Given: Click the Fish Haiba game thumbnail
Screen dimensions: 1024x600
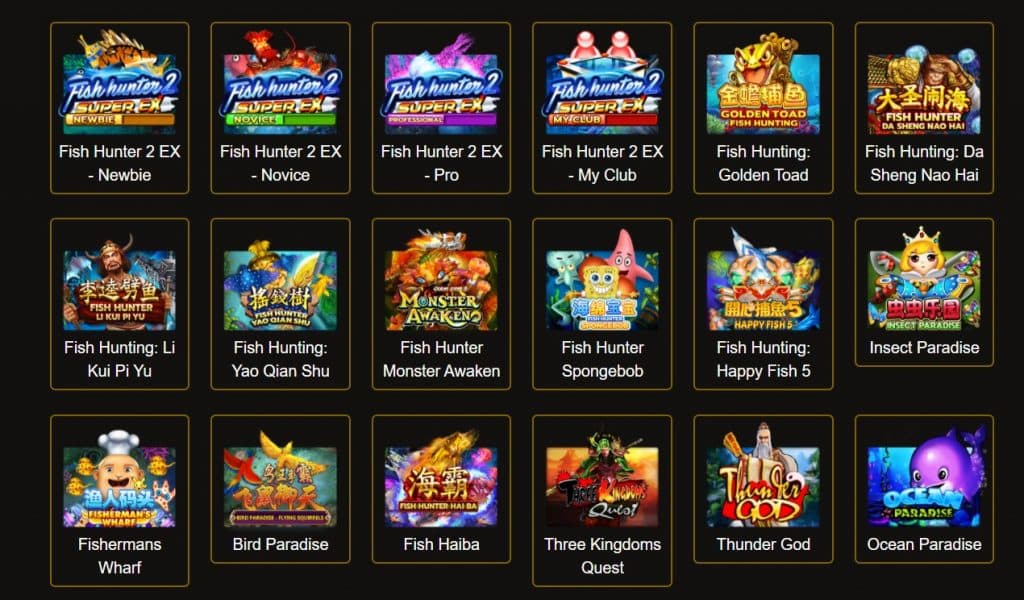Looking at the screenshot, I should [x=441, y=479].
